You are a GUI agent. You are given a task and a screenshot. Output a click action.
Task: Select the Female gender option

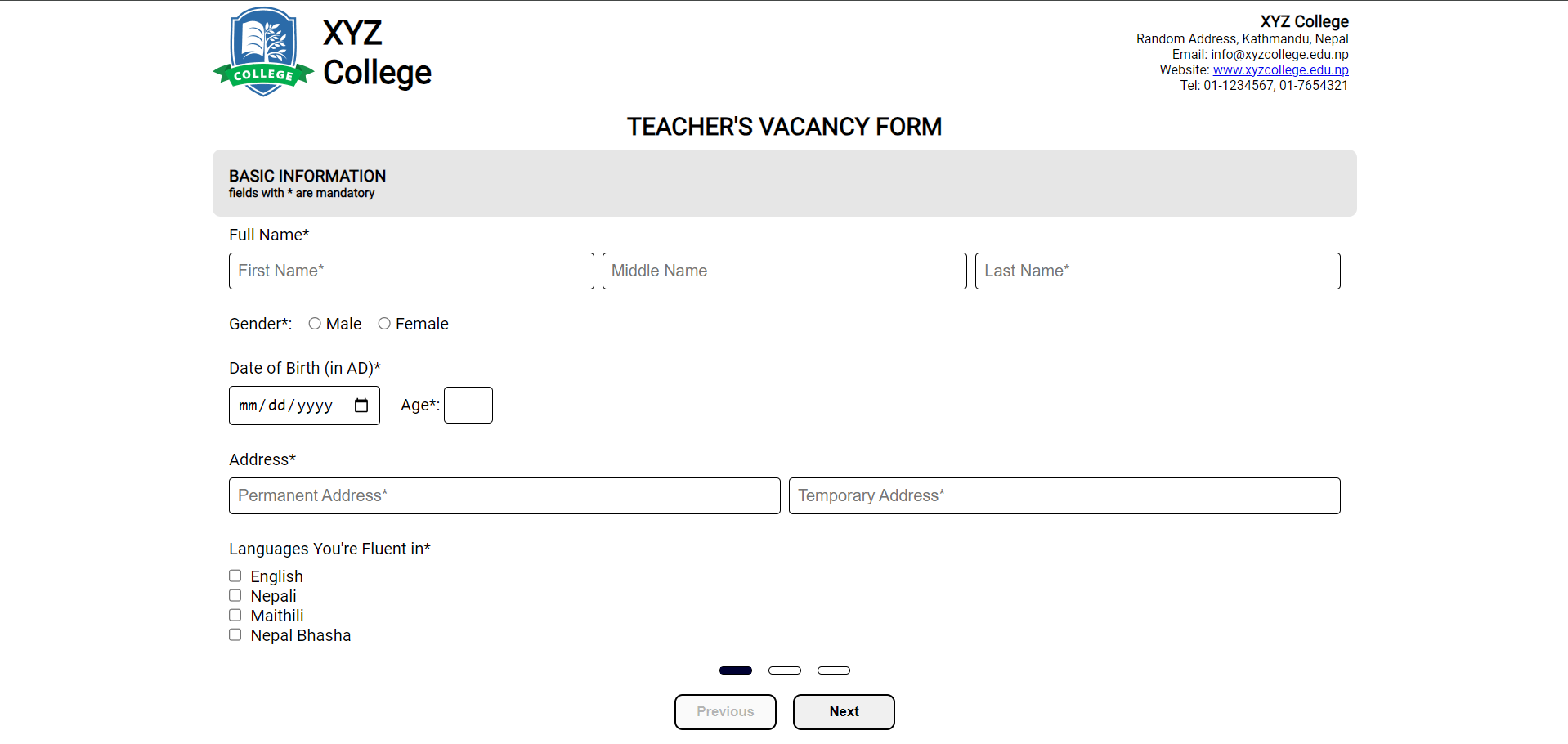pyautogui.click(x=384, y=324)
